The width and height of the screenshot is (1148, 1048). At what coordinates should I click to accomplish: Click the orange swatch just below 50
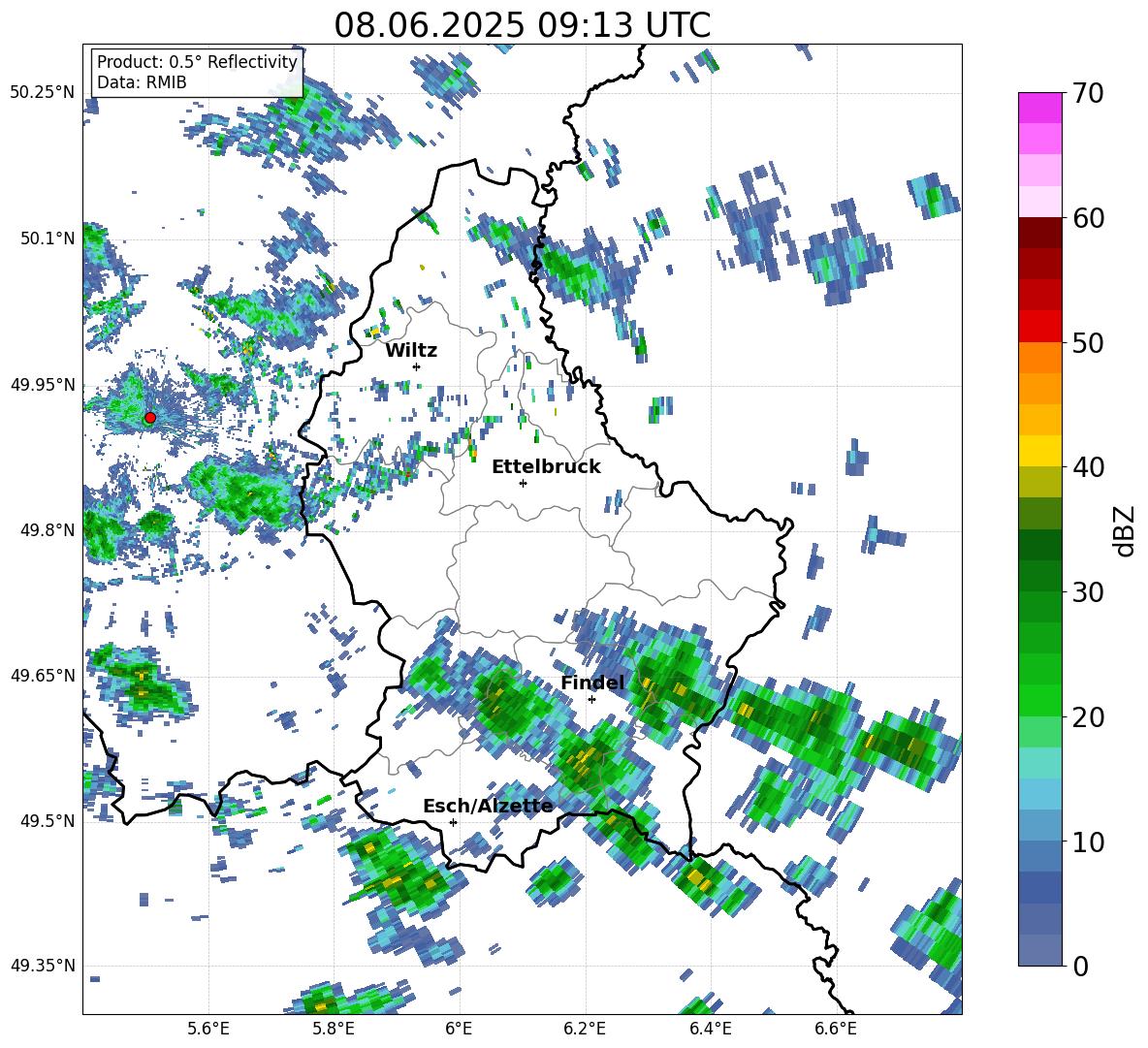coord(1040,357)
